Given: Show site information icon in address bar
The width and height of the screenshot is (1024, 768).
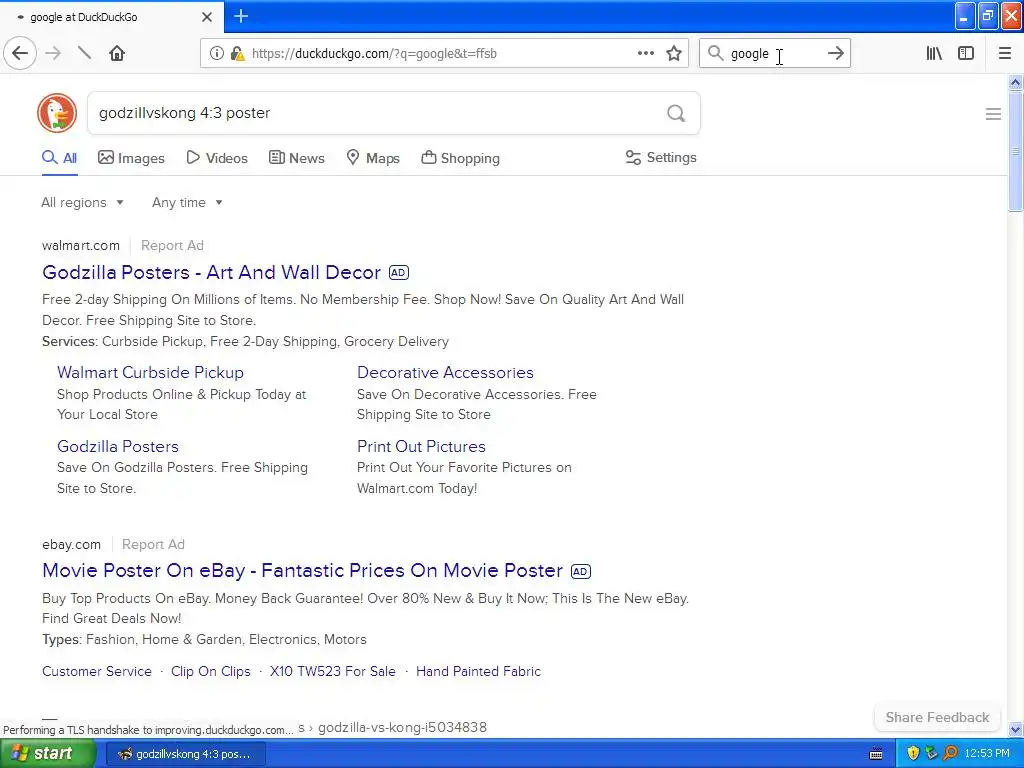Looking at the screenshot, I should pyautogui.click(x=216, y=54).
